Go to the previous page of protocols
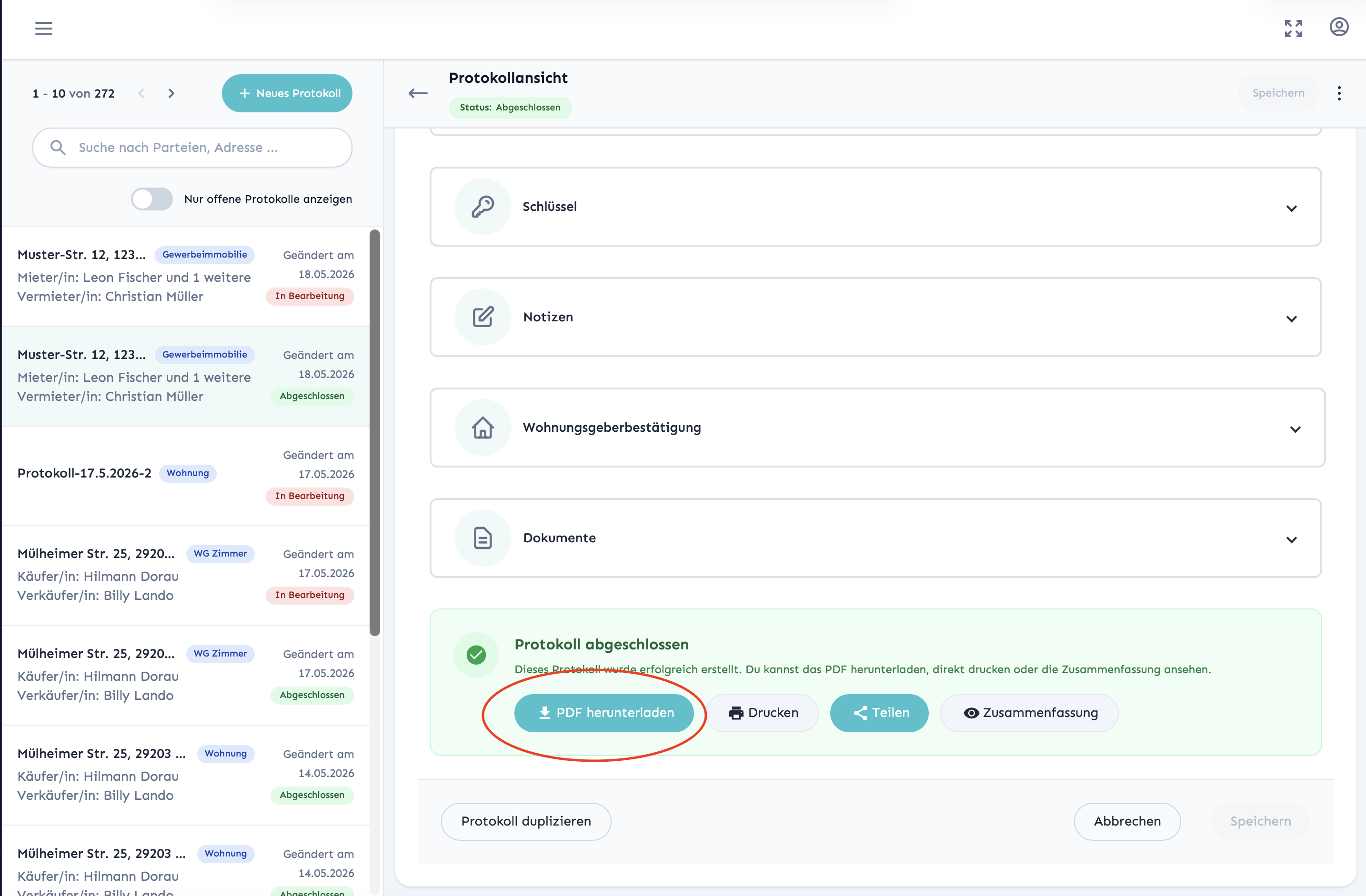The width and height of the screenshot is (1366, 896). (141, 93)
